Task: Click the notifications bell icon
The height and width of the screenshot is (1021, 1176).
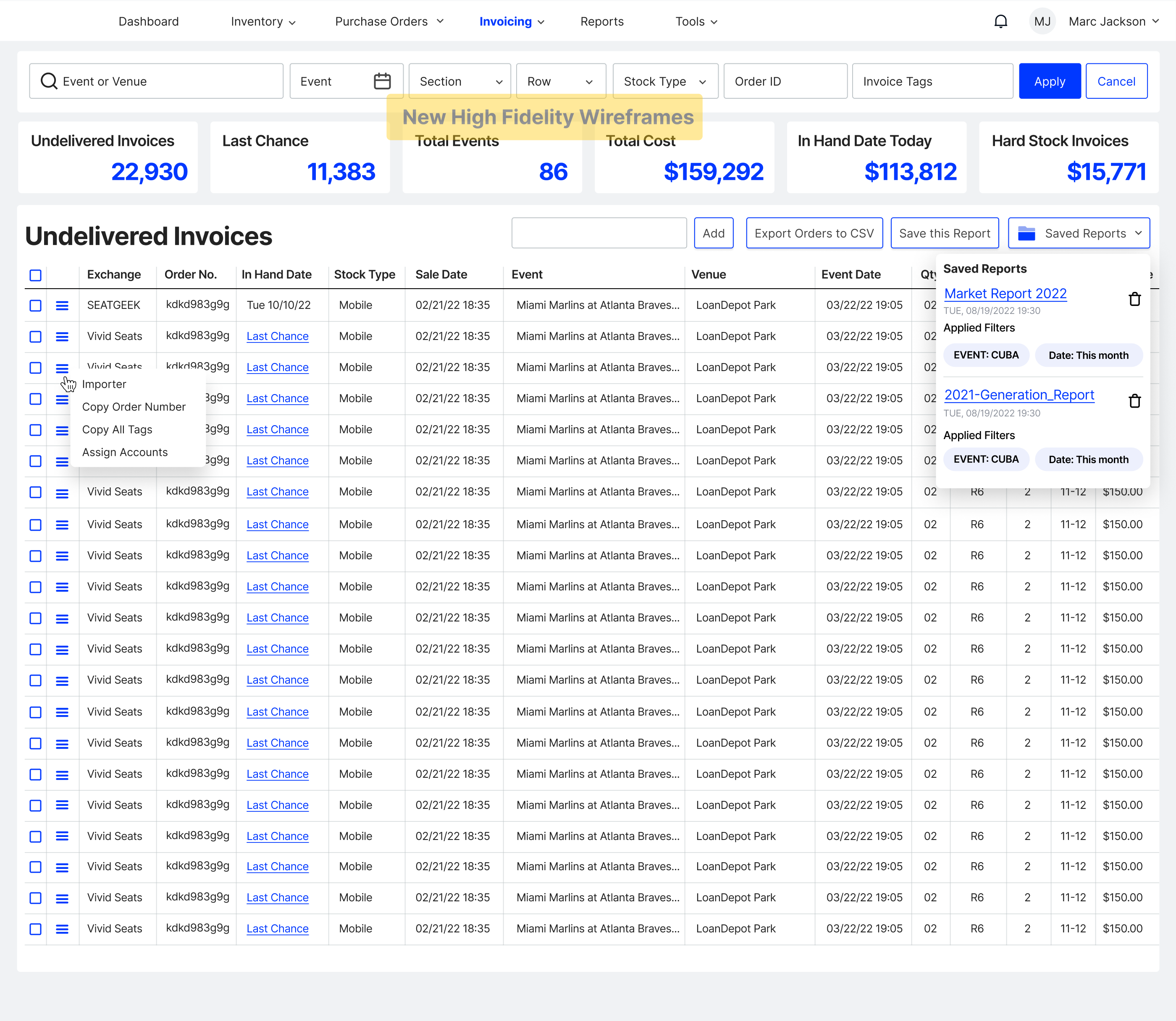Action: click(x=1000, y=22)
